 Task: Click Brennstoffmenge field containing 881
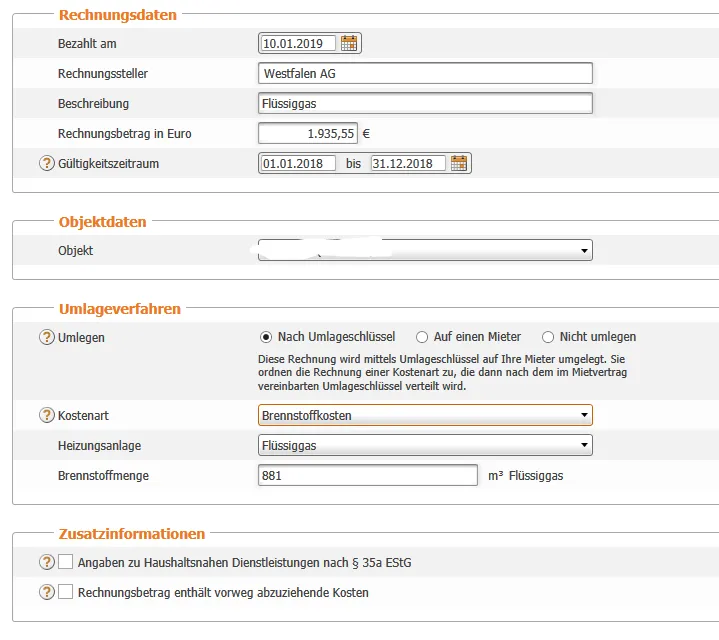tap(368, 475)
